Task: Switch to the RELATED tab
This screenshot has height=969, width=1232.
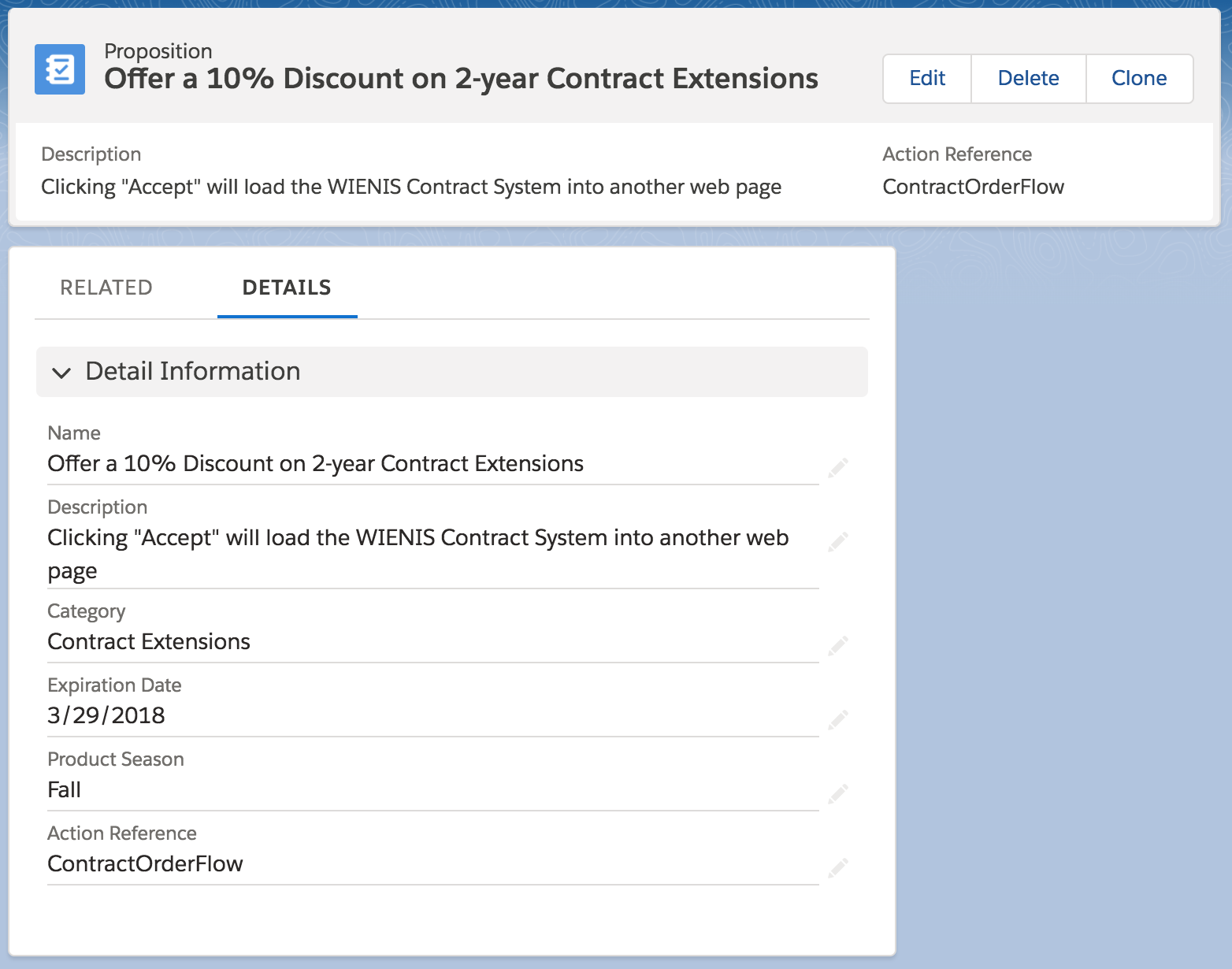Action: (x=106, y=288)
